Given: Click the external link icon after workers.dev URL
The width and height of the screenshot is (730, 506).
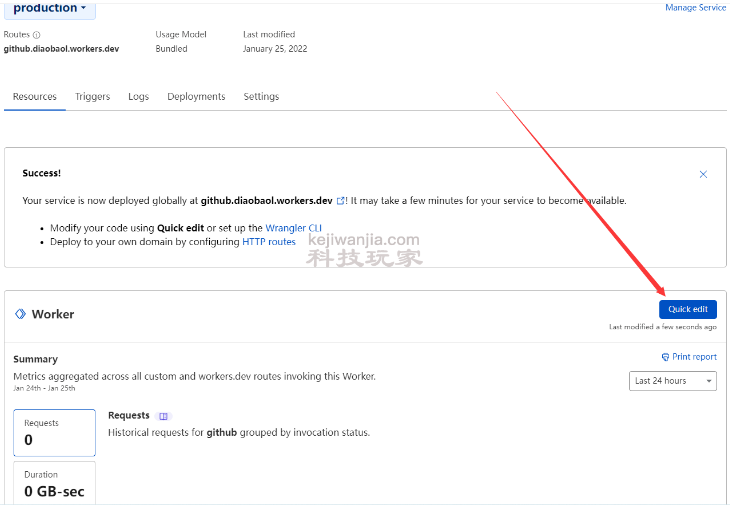Looking at the screenshot, I should 341,201.
